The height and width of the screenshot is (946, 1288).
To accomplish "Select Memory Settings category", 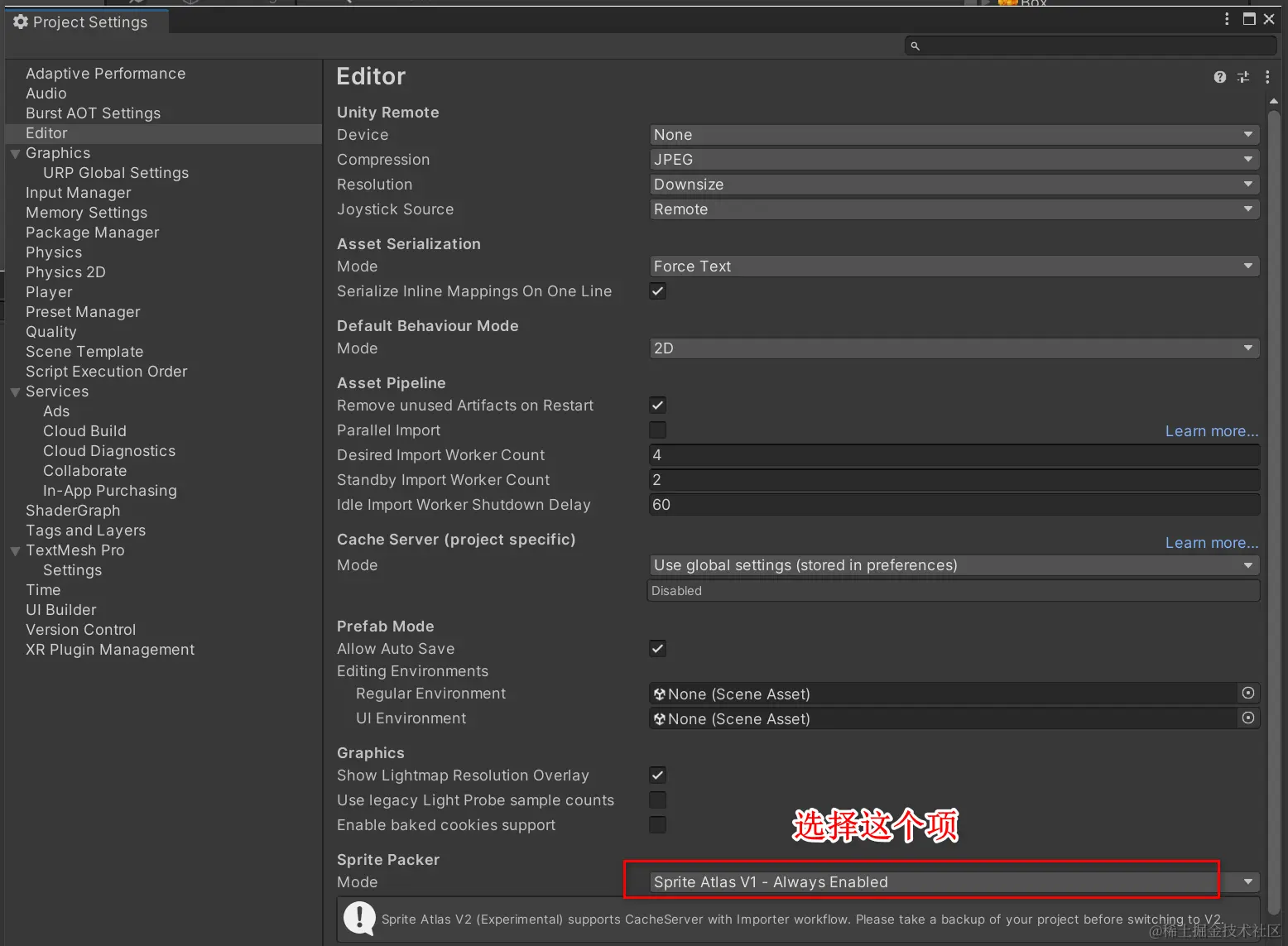I will (x=86, y=213).
